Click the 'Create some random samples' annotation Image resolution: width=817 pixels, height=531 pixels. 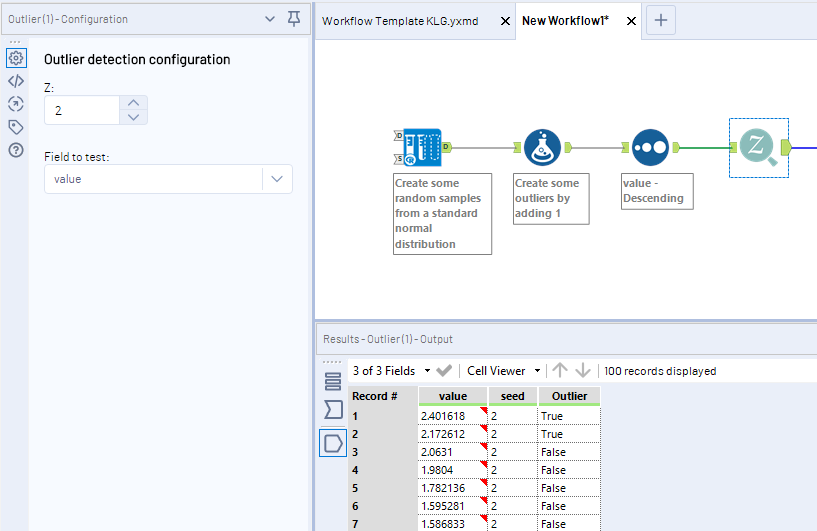tap(442, 214)
